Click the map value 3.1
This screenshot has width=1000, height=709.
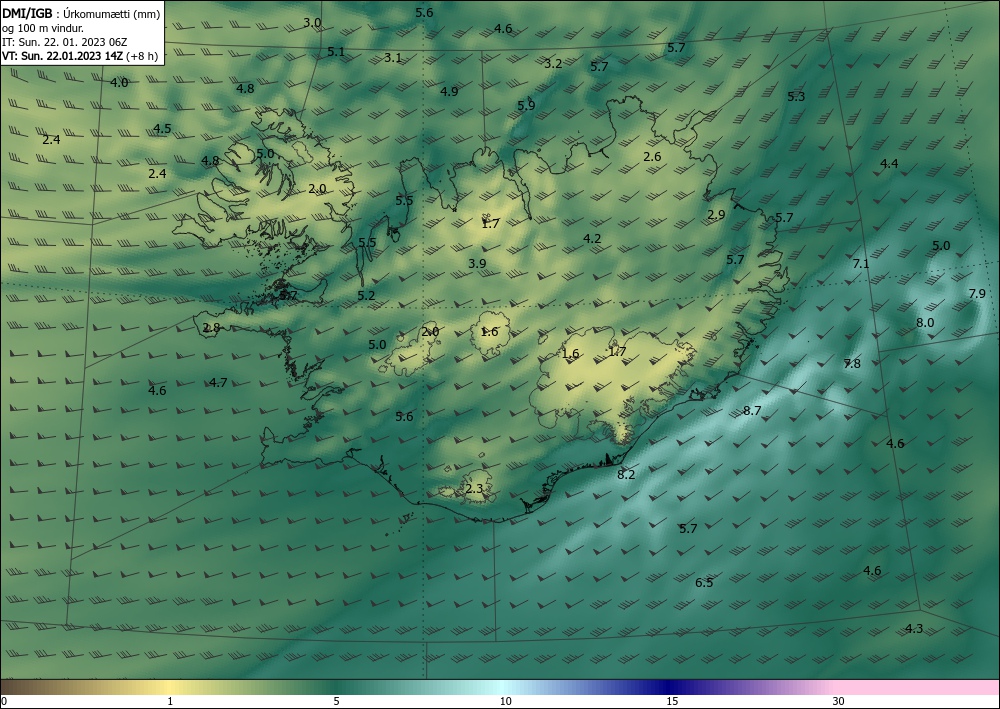[393, 57]
